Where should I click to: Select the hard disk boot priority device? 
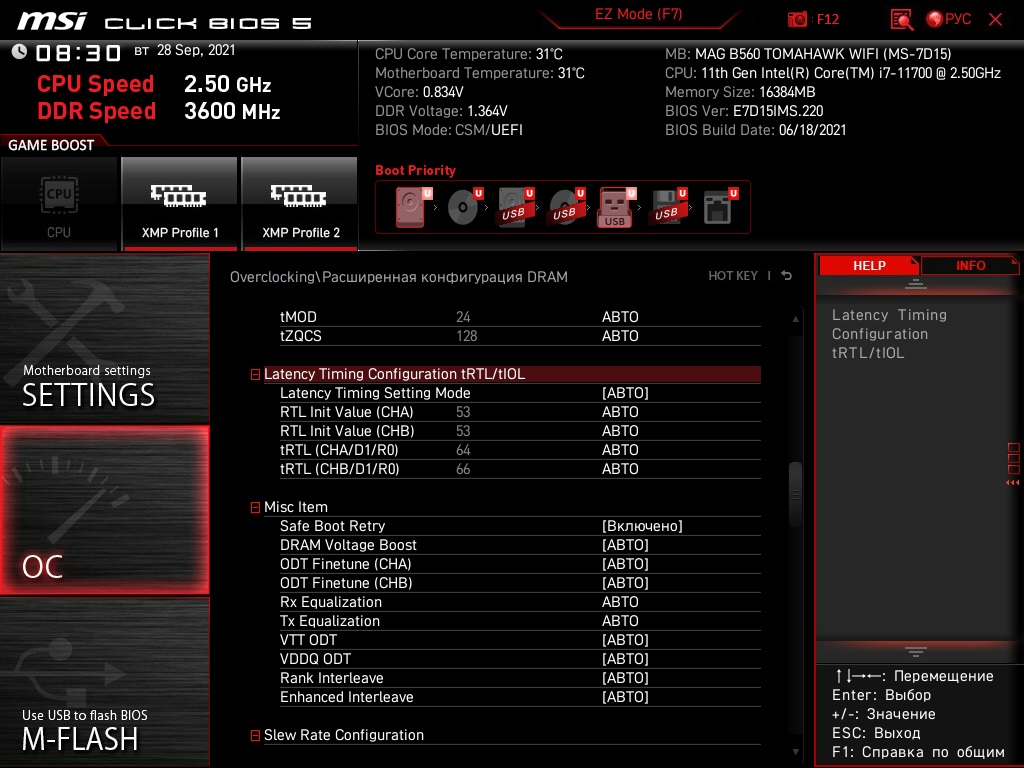(411, 206)
